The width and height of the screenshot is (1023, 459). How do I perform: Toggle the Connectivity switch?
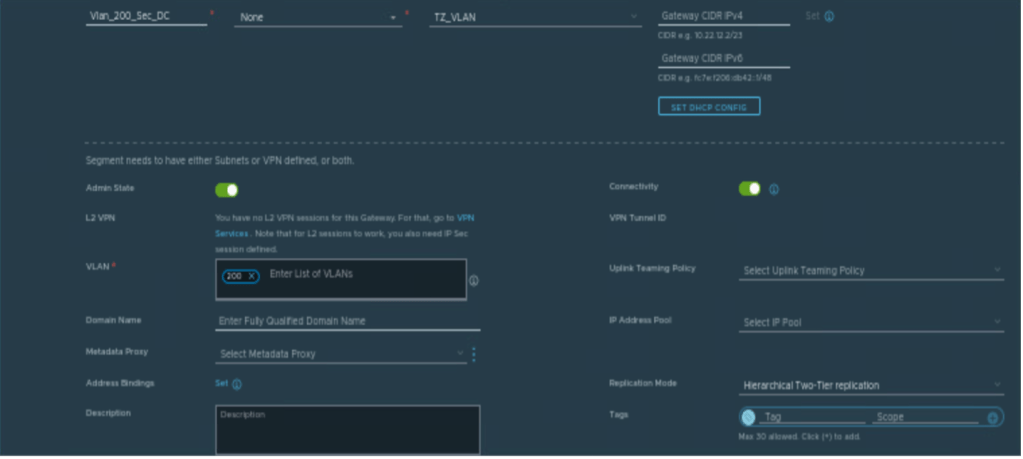click(750, 189)
